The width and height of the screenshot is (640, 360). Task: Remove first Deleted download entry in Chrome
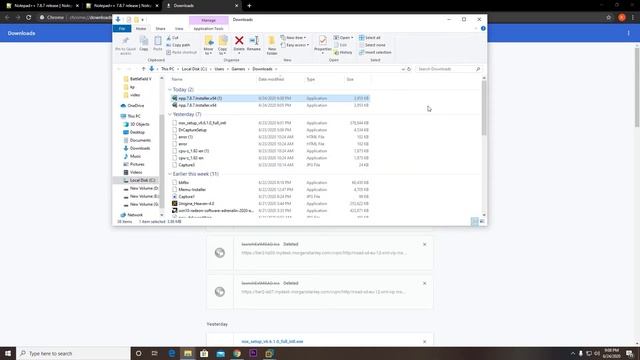[x=424, y=244]
